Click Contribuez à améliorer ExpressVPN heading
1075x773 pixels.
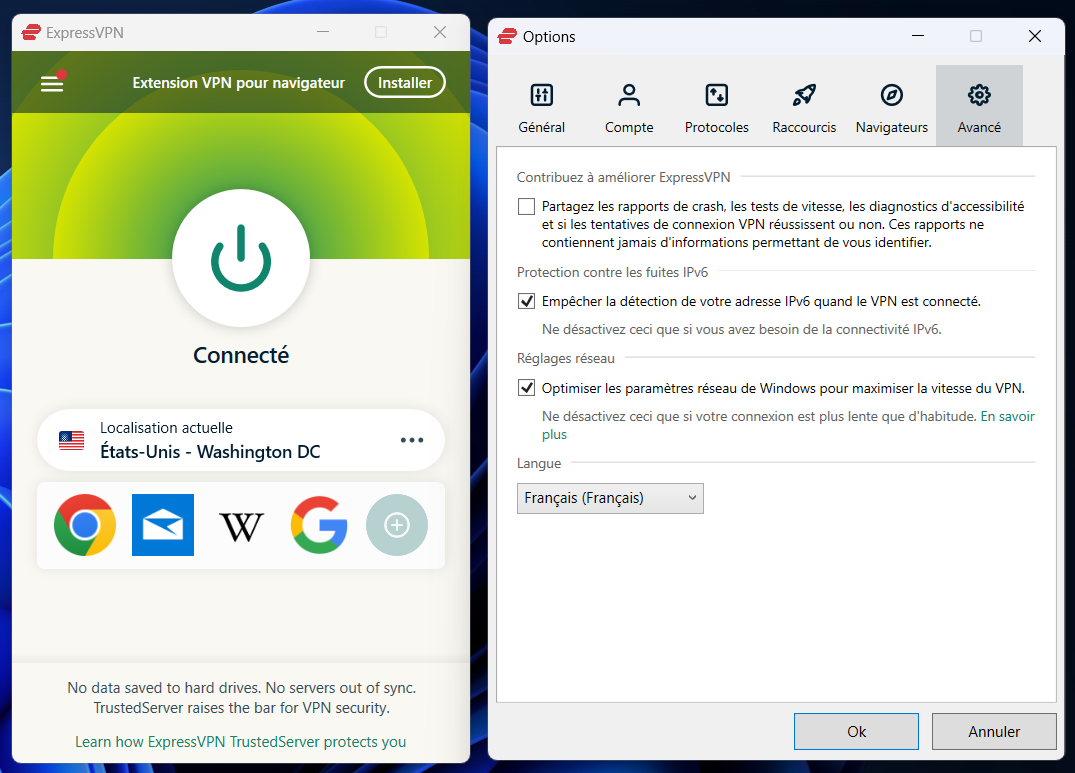pos(623,177)
